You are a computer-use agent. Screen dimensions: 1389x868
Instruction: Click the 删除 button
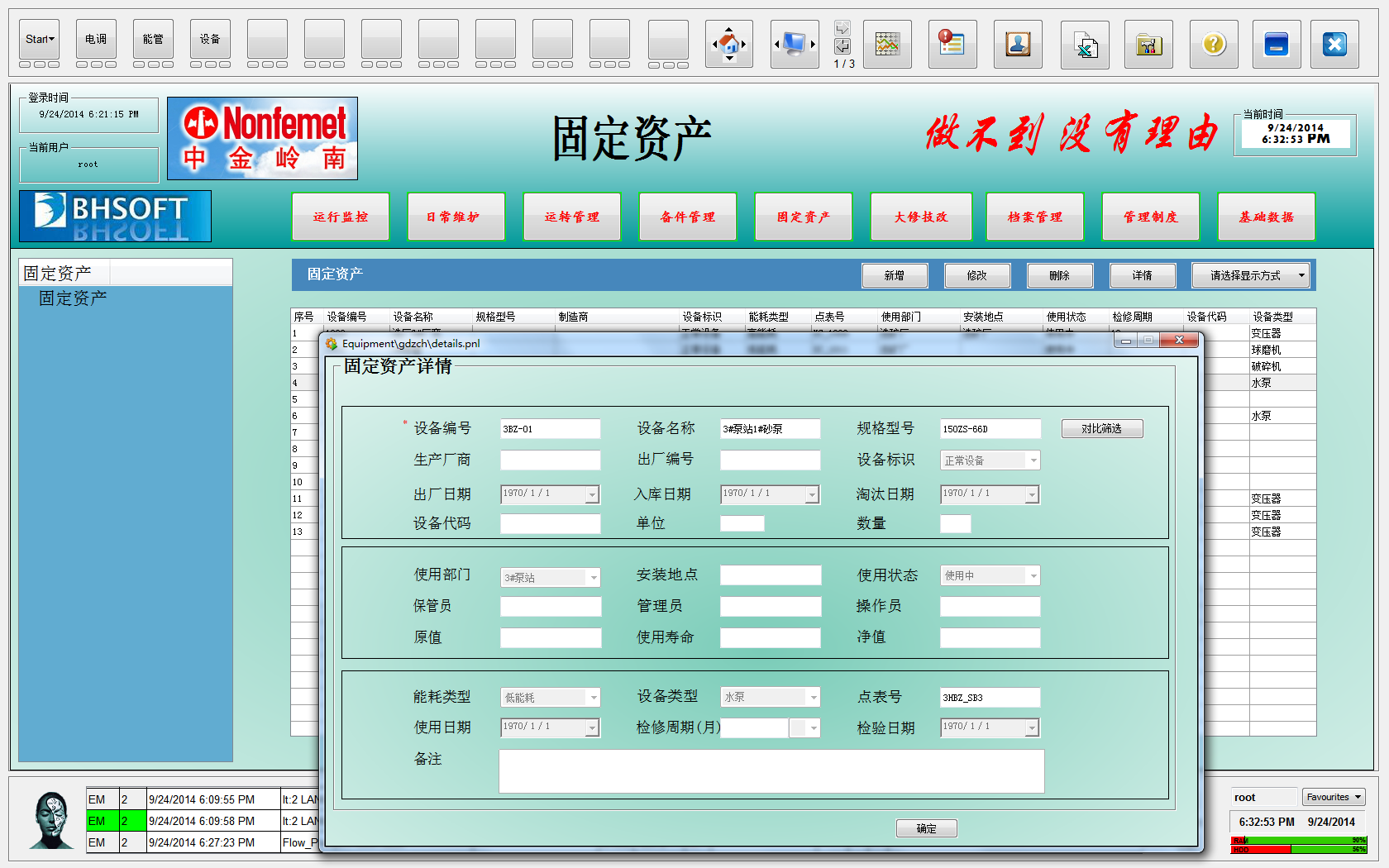click(x=1060, y=275)
